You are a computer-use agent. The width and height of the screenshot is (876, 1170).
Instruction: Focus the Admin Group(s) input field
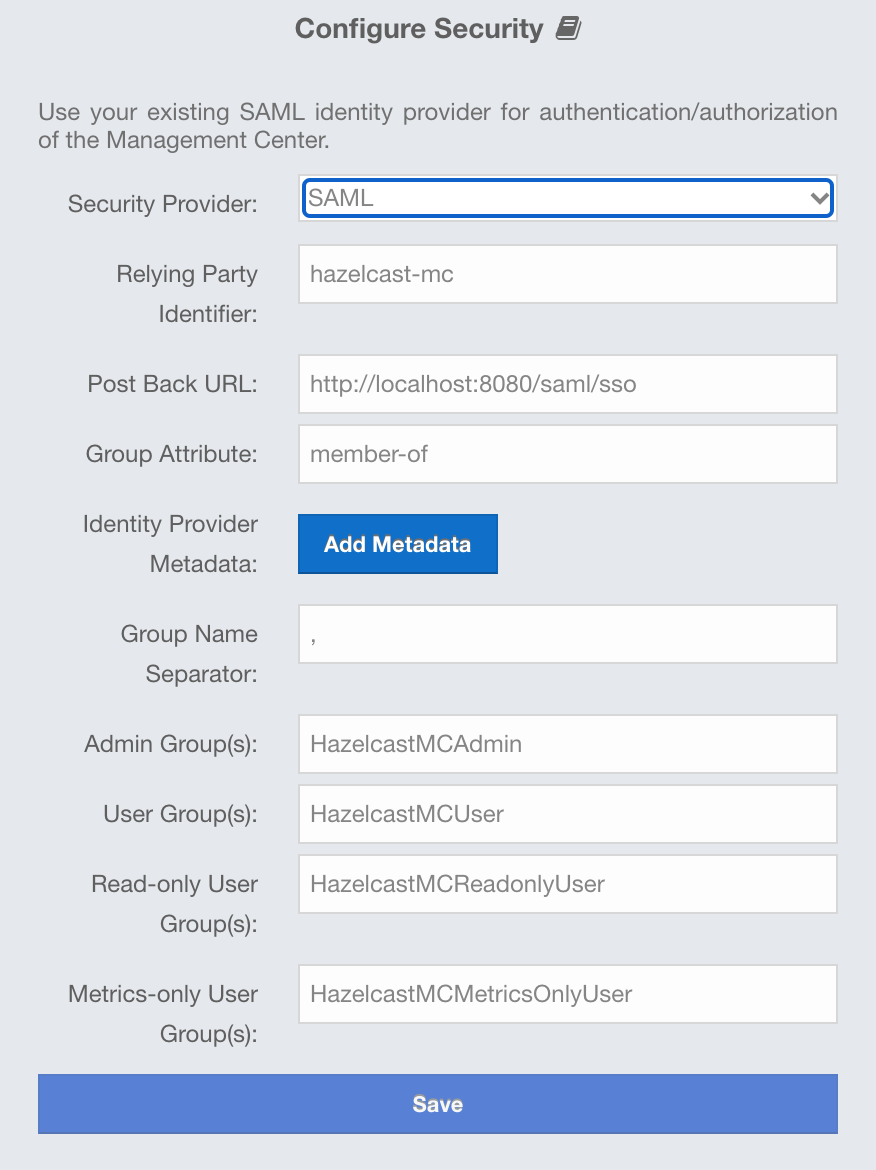pos(567,744)
